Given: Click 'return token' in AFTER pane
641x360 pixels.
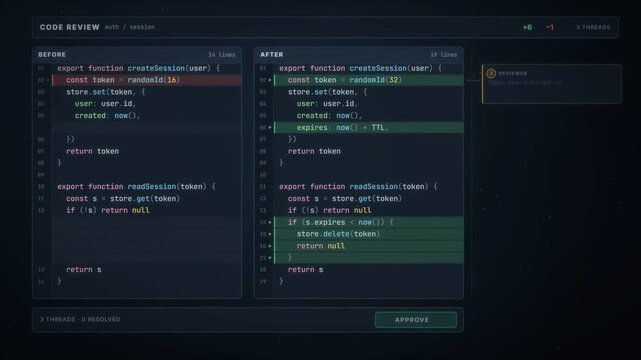Looking at the screenshot, I should tap(314, 151).
